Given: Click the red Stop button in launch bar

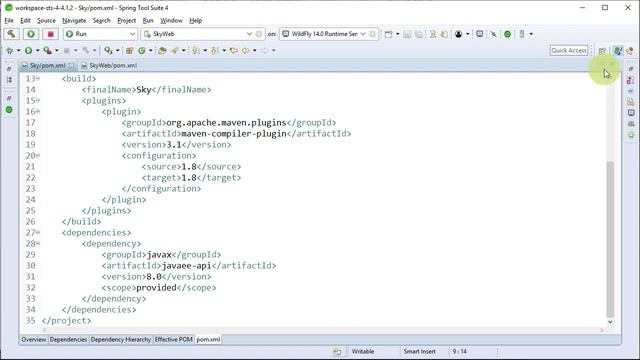Looking at the screenshot, I should (x=51, y=34).
